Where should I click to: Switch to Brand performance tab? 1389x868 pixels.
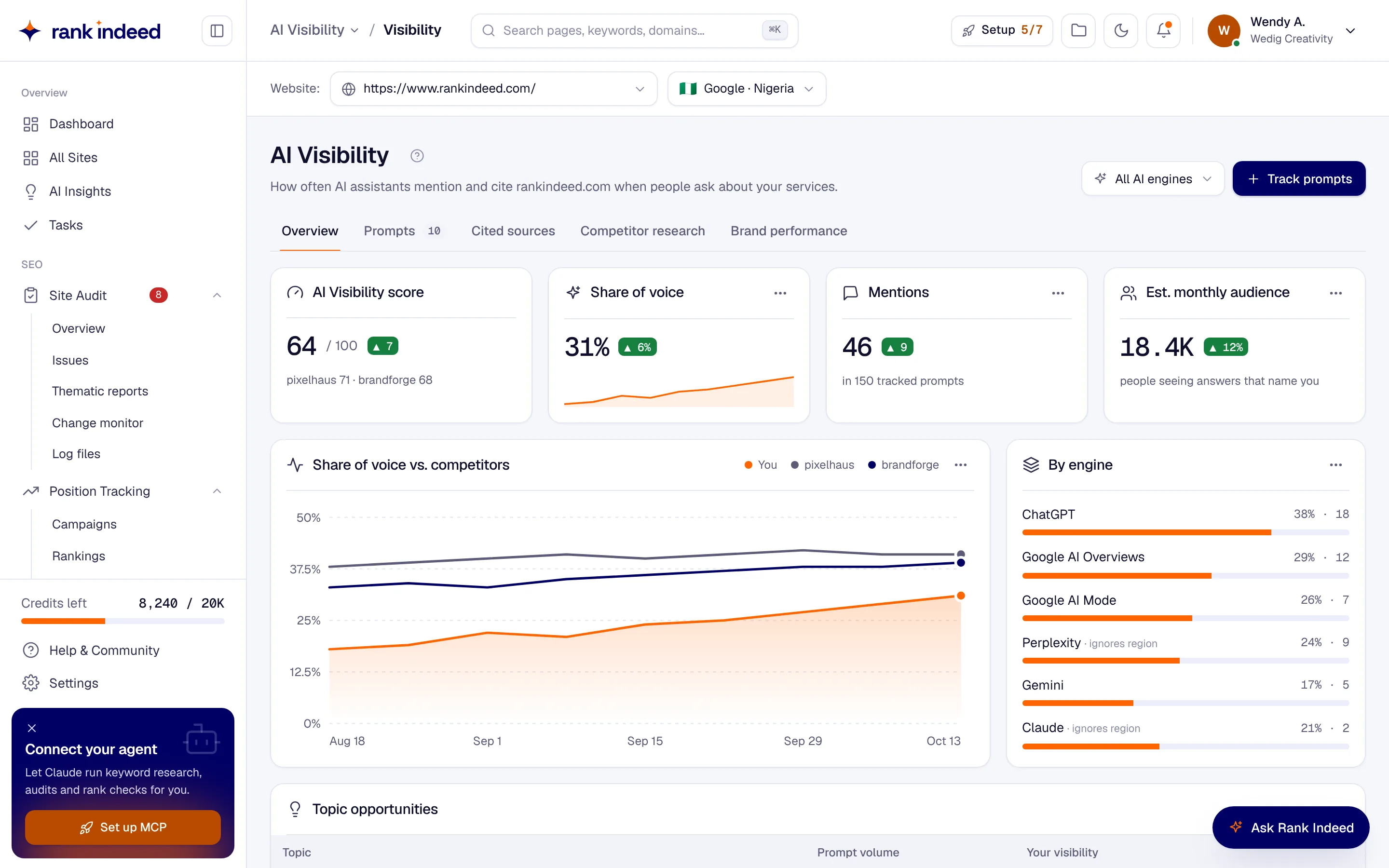coord(789,231)
